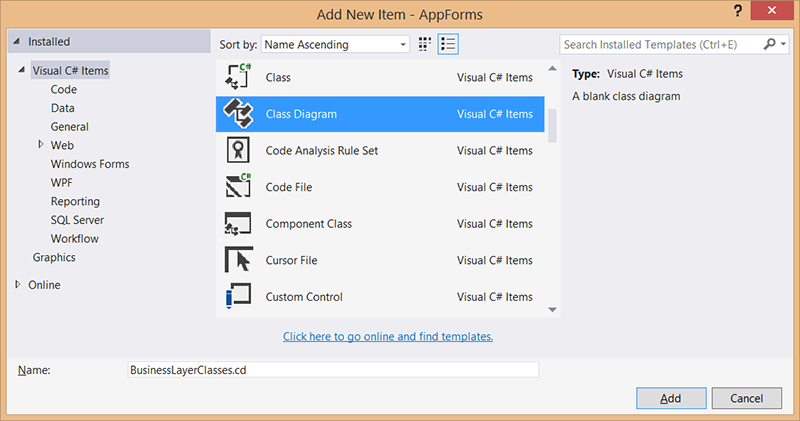Pick the Code File template icon
800x421 pixels.
tap(238, 186)
